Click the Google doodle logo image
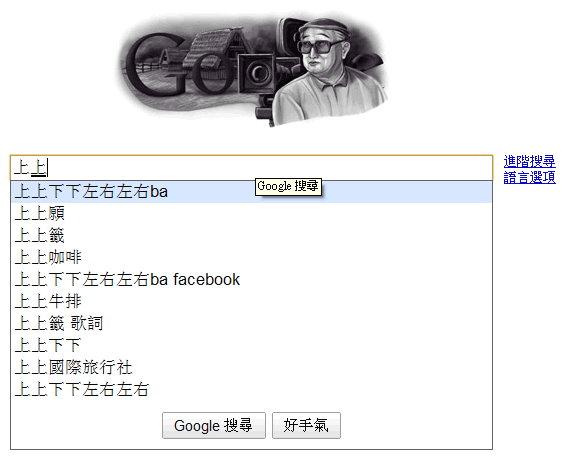This screenshot has height=459, width=562. (x=253, y=71)
